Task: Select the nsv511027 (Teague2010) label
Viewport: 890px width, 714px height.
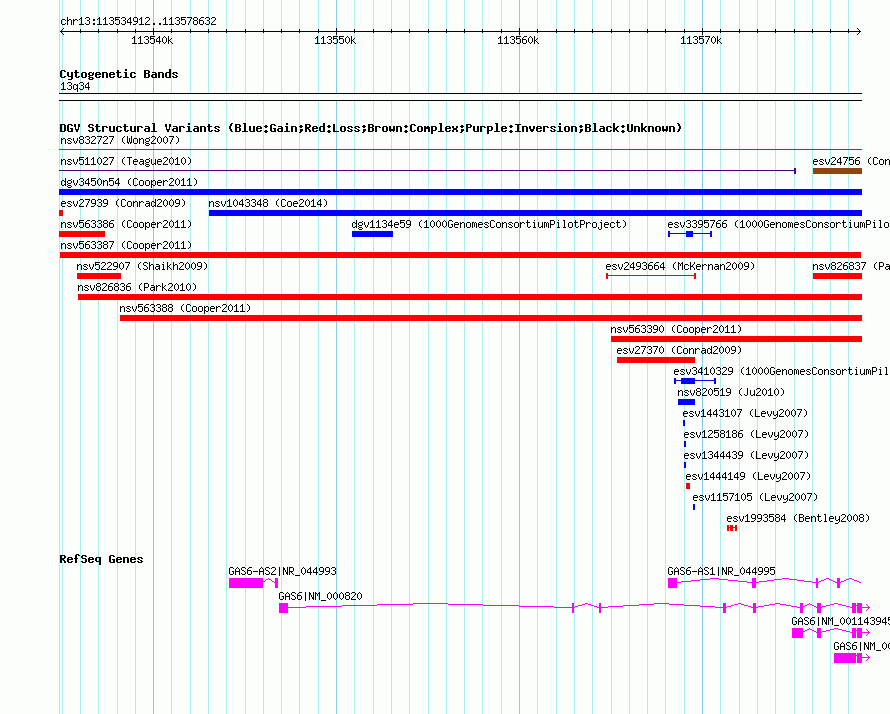Action: 126,161
